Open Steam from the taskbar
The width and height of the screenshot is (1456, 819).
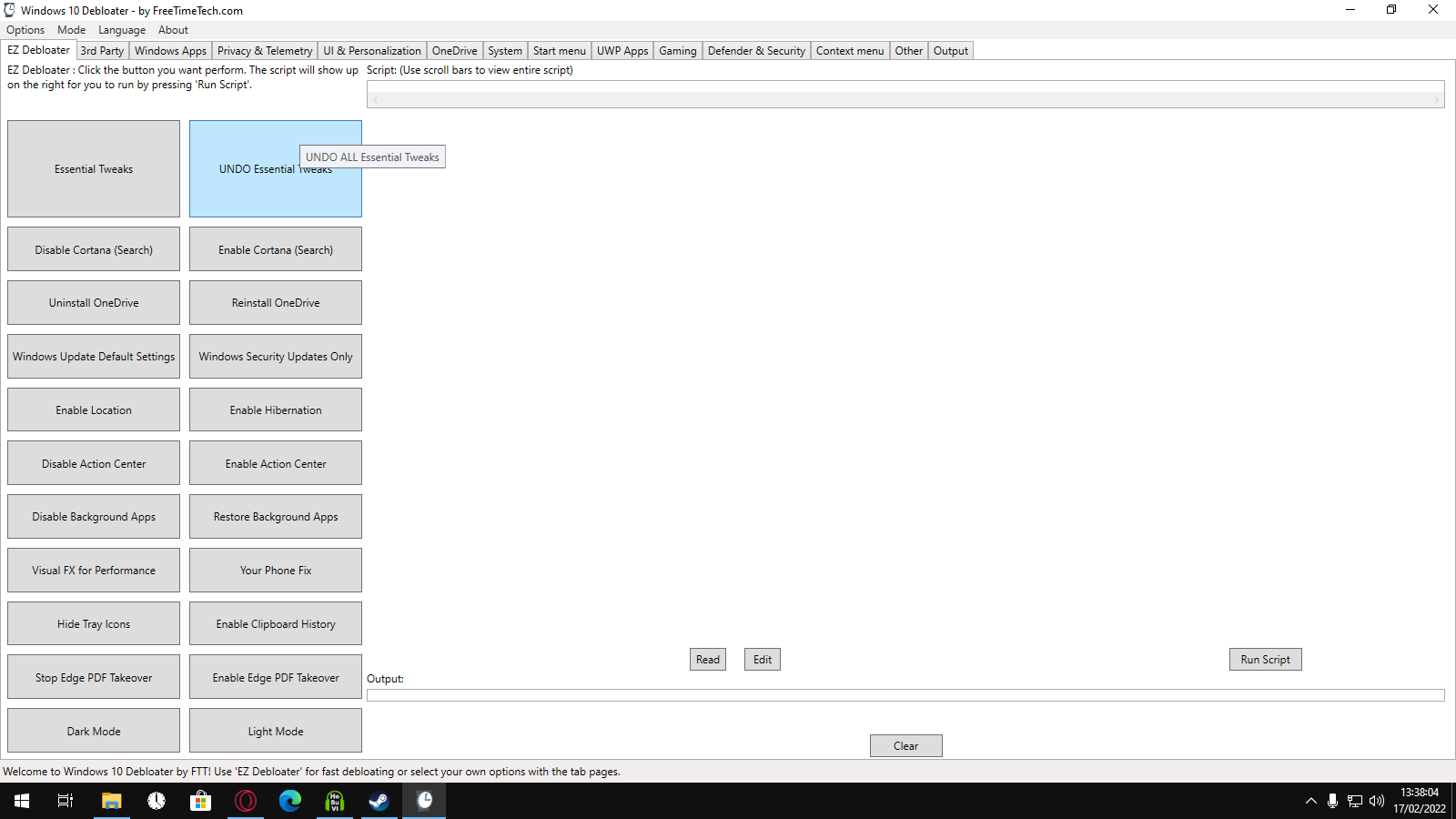point(379,801)
